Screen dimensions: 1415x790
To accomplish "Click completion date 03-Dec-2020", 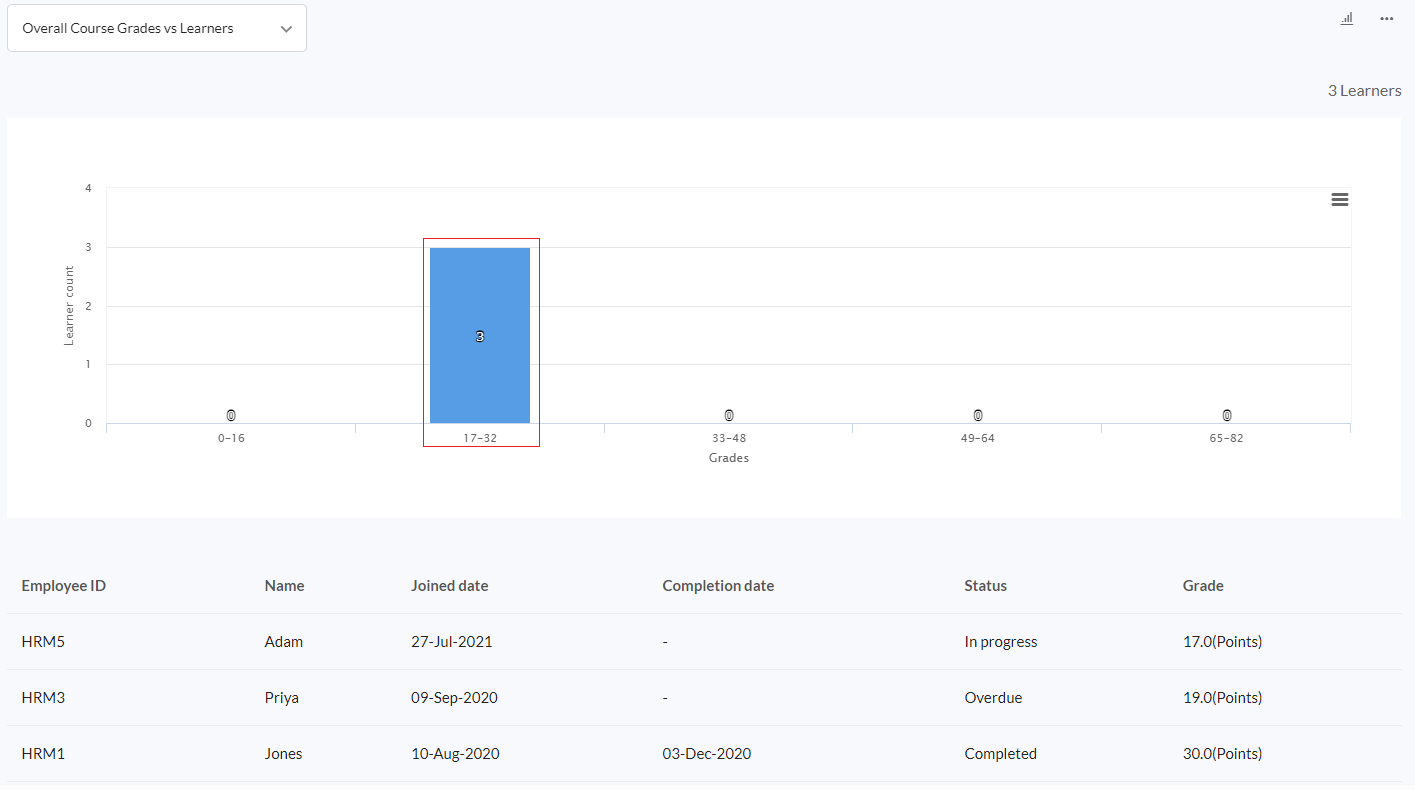I will (x=707, y=753).
